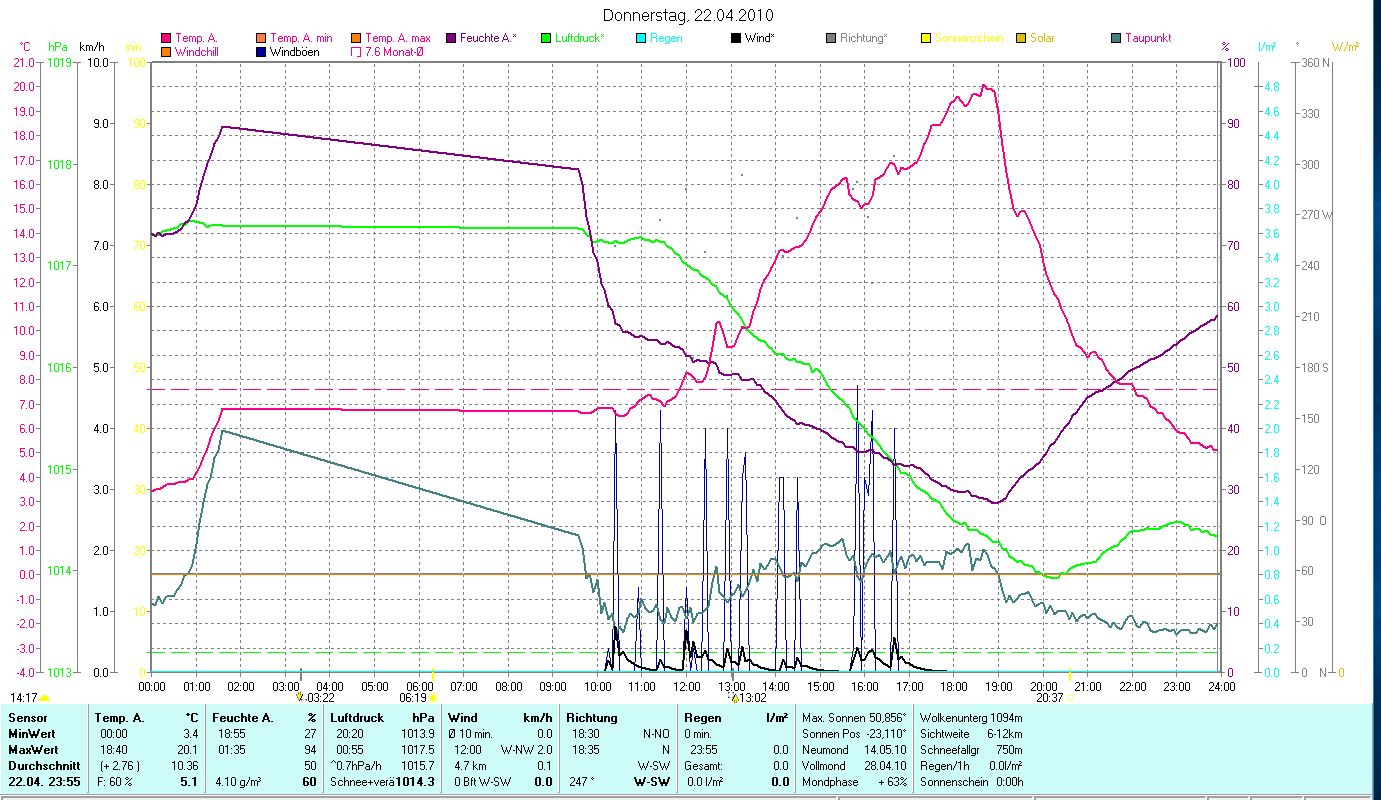Click the purple Feuchte A.* legend swatch
1381x800 pixels.
[x=451, y=38]
